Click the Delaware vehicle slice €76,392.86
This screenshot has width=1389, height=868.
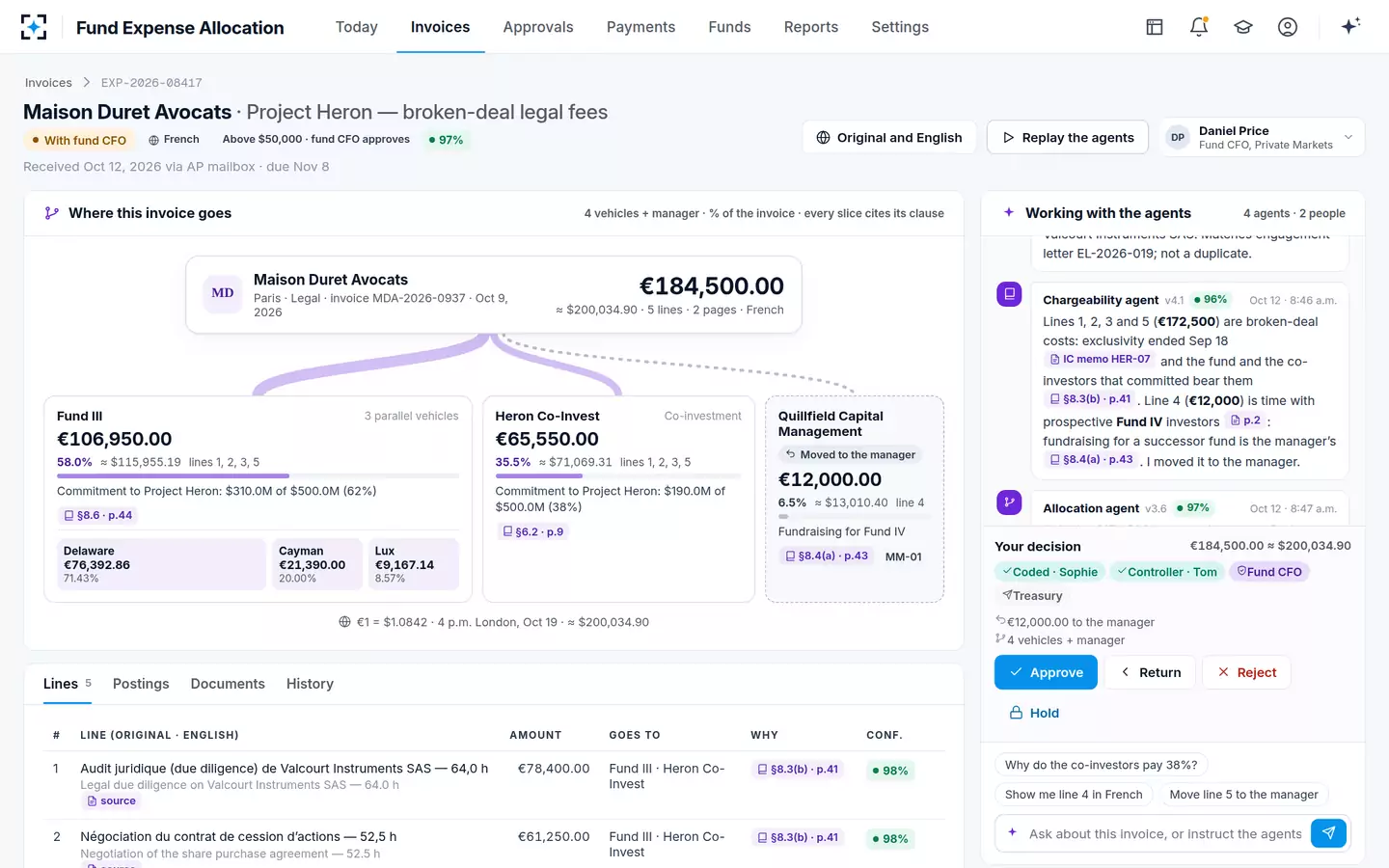161,564
